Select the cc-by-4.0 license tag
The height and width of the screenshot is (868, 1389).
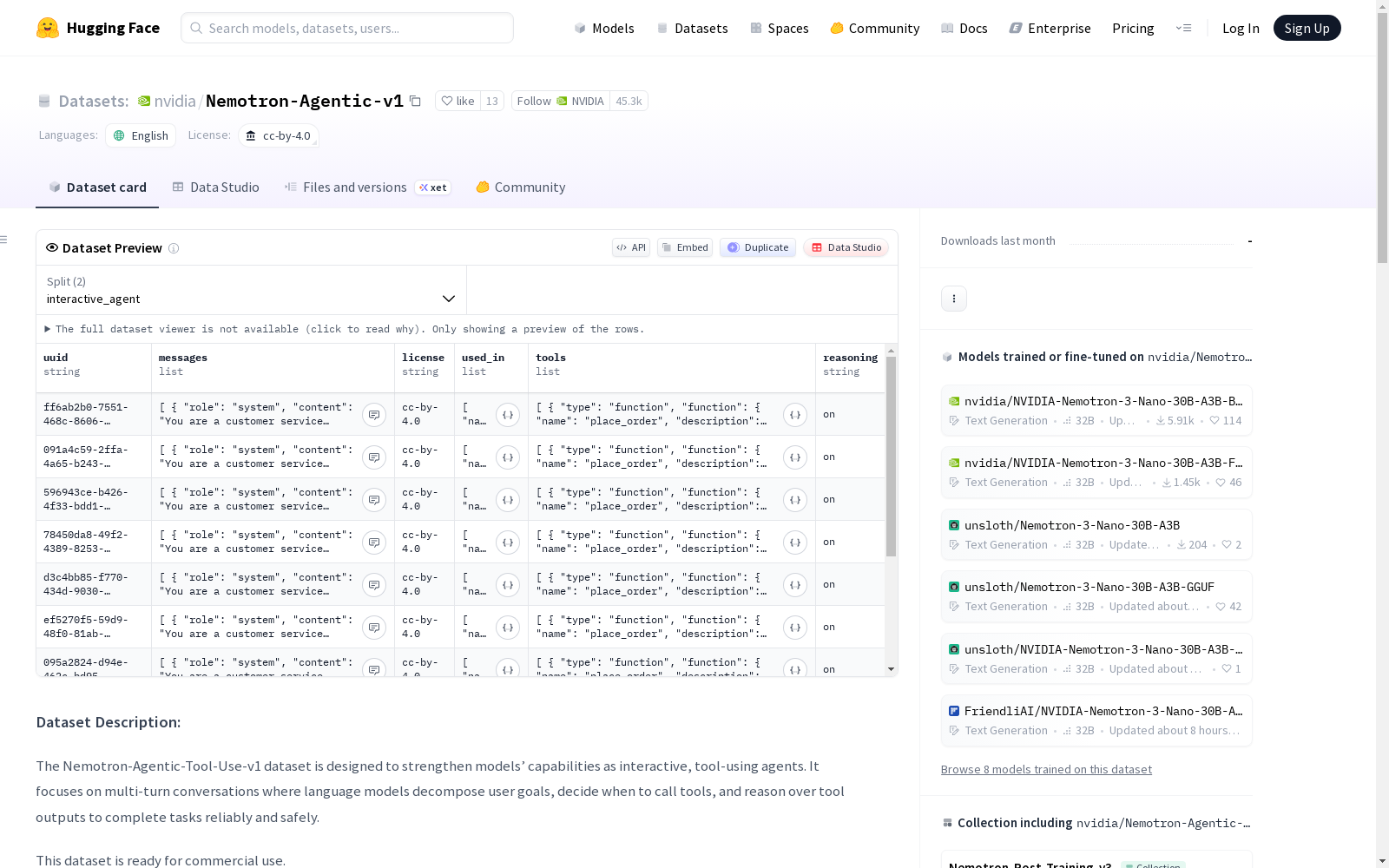(x=279, y=135)
